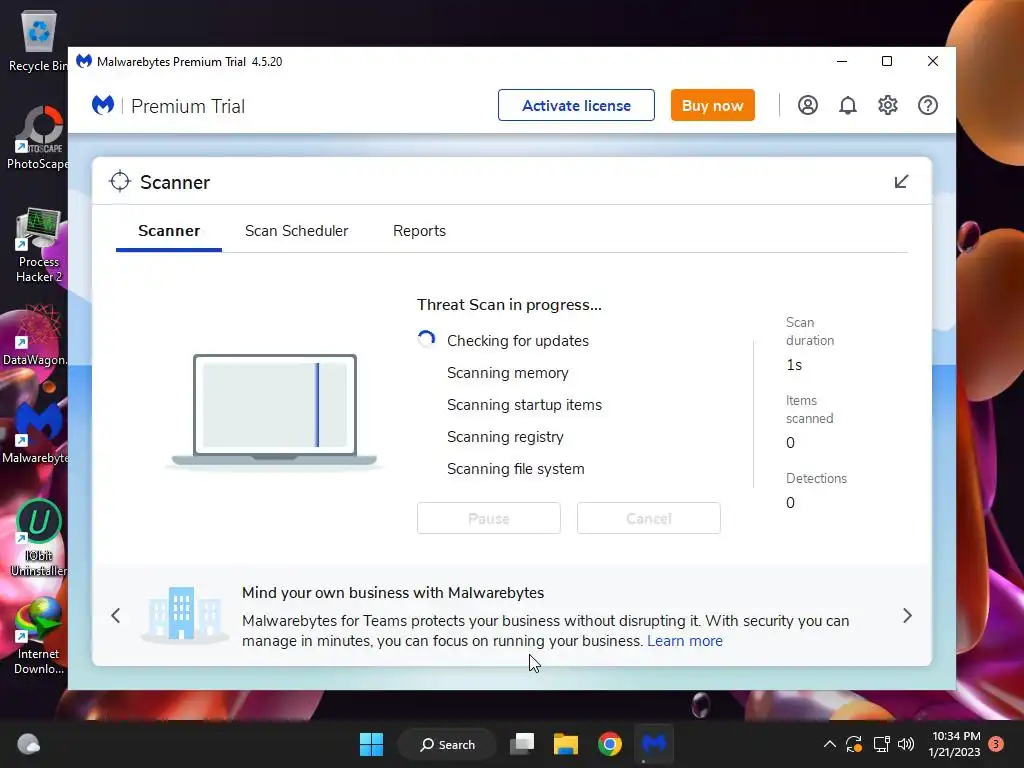1024x768 pixels.
Task: Click the Activate license button
Action: coord(576,105)
